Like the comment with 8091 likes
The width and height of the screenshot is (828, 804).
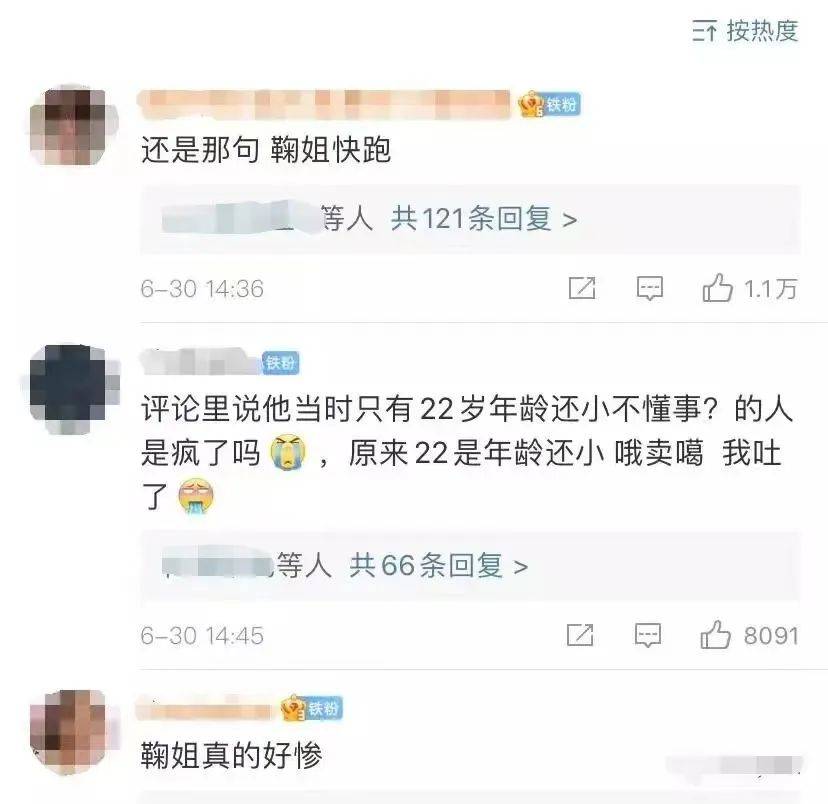[x=716, y=635]
